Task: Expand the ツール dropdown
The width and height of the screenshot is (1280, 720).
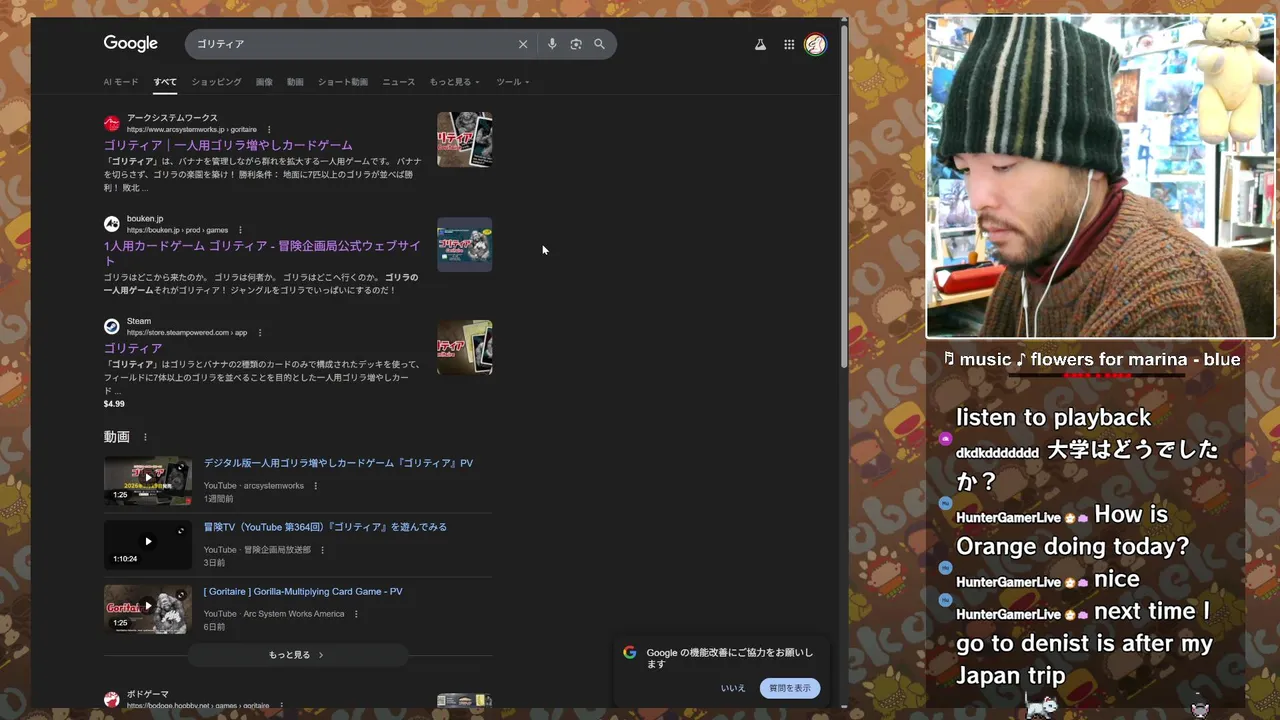Action: (x=513, y=82)
